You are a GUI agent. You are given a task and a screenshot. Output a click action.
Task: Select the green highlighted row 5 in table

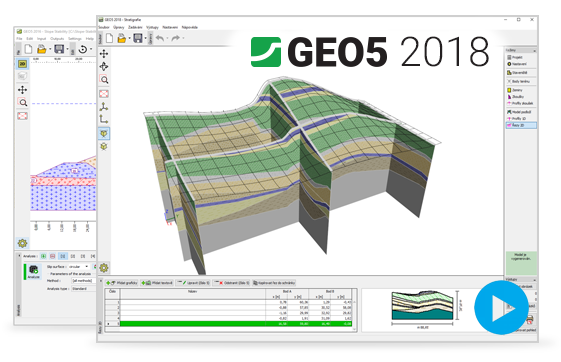(x=236, y=324)
